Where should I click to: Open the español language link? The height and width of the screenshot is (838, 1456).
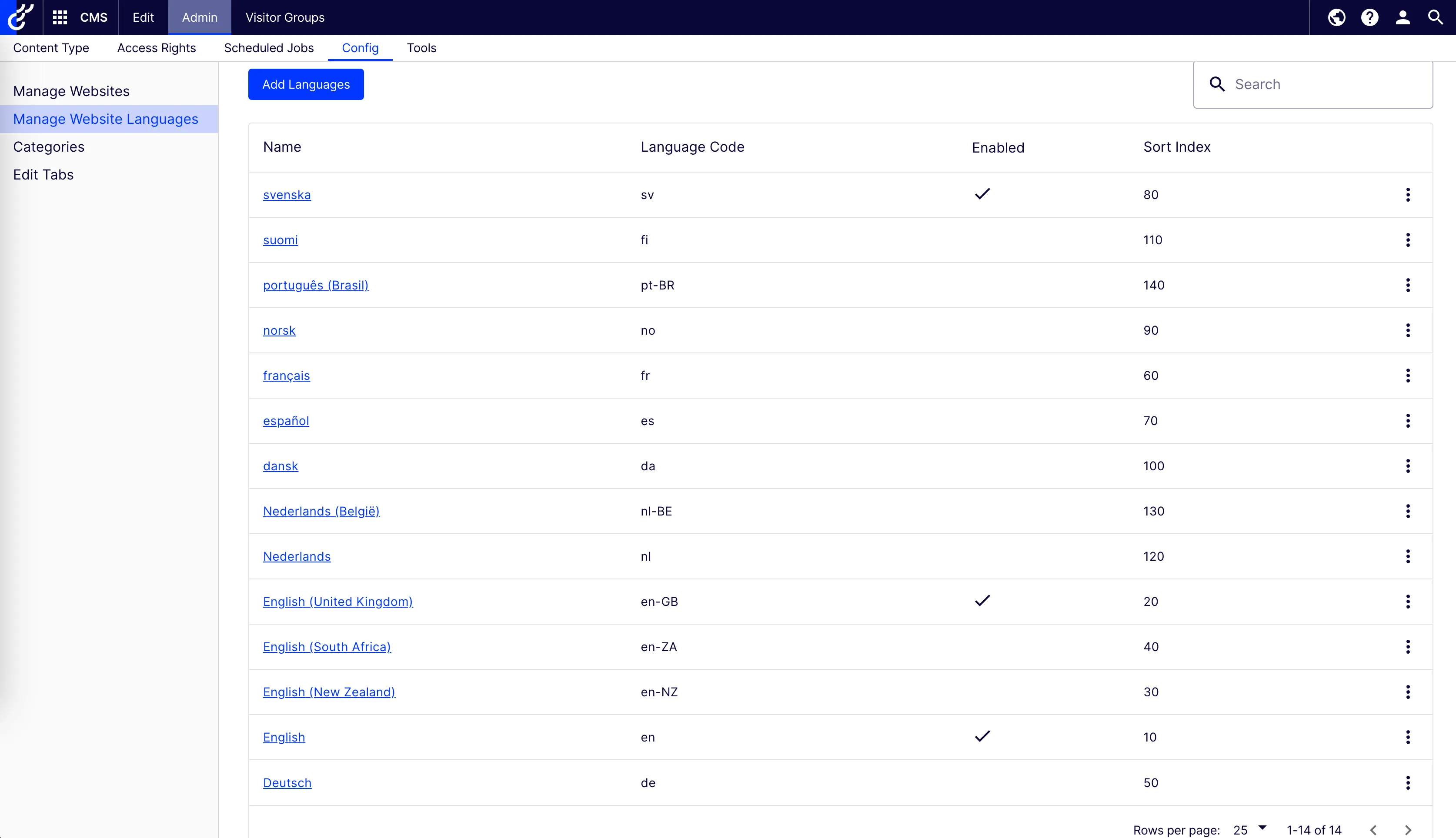(286, 421)
